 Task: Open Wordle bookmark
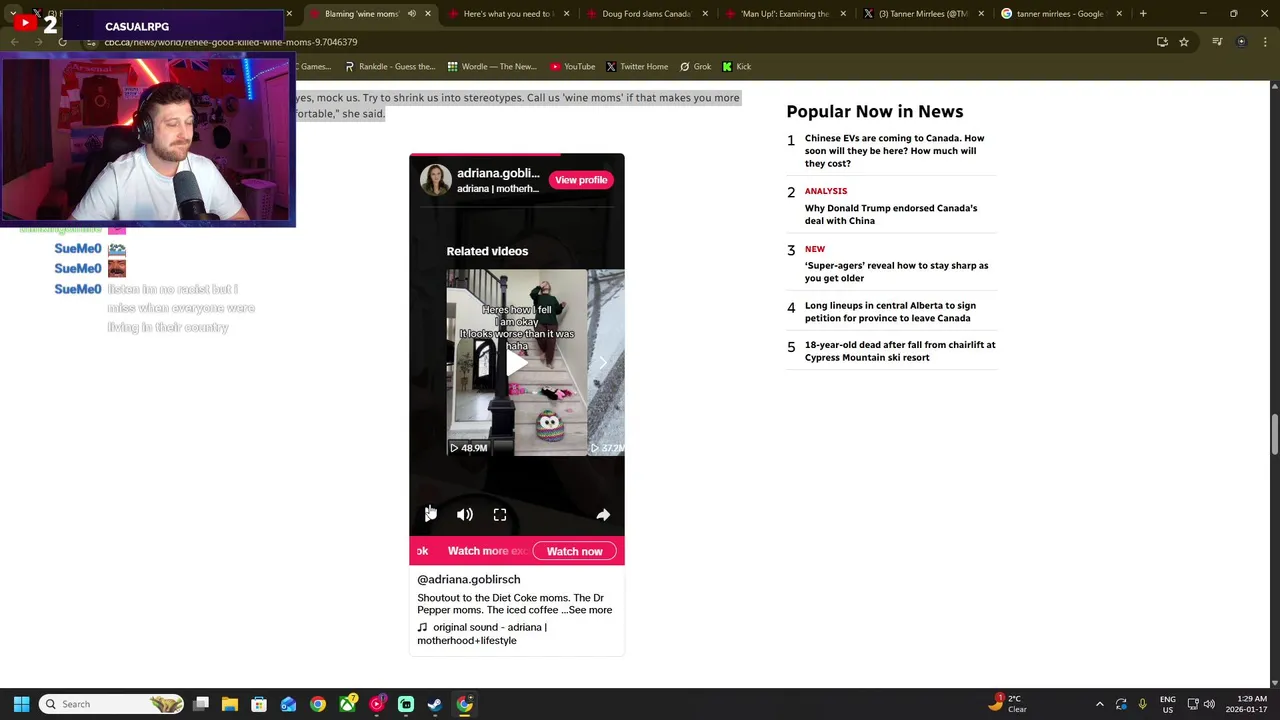pos(492,67)
